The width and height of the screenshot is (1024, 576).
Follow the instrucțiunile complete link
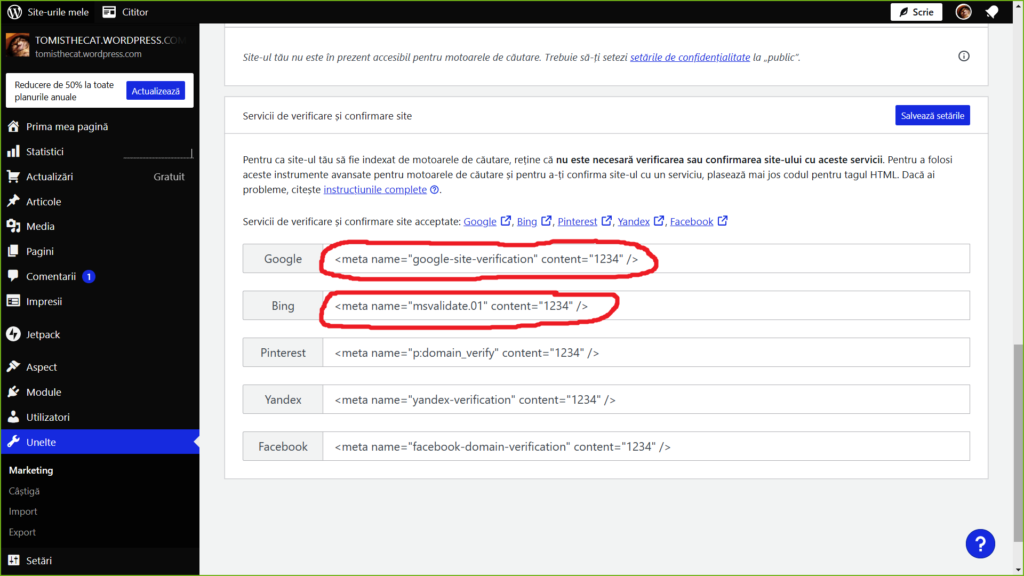coord(375,189)
